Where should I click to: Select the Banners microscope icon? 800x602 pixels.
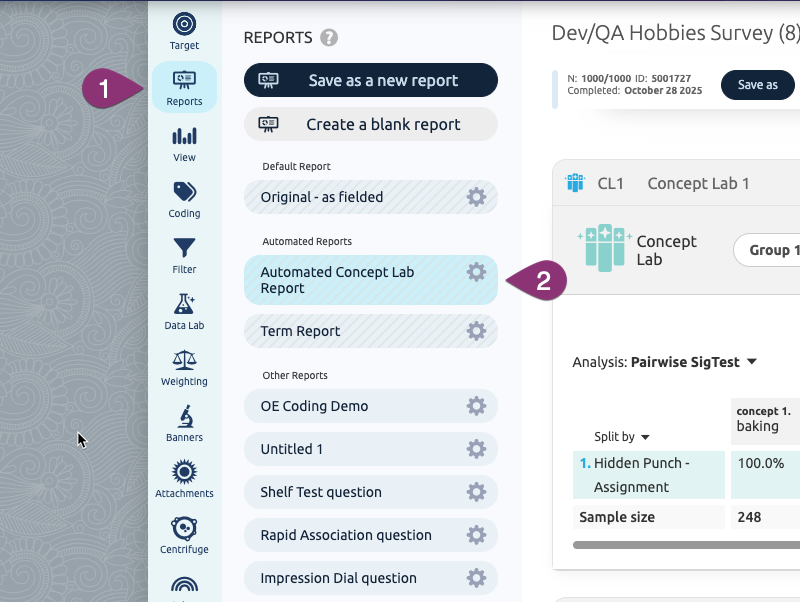point(184,423)
